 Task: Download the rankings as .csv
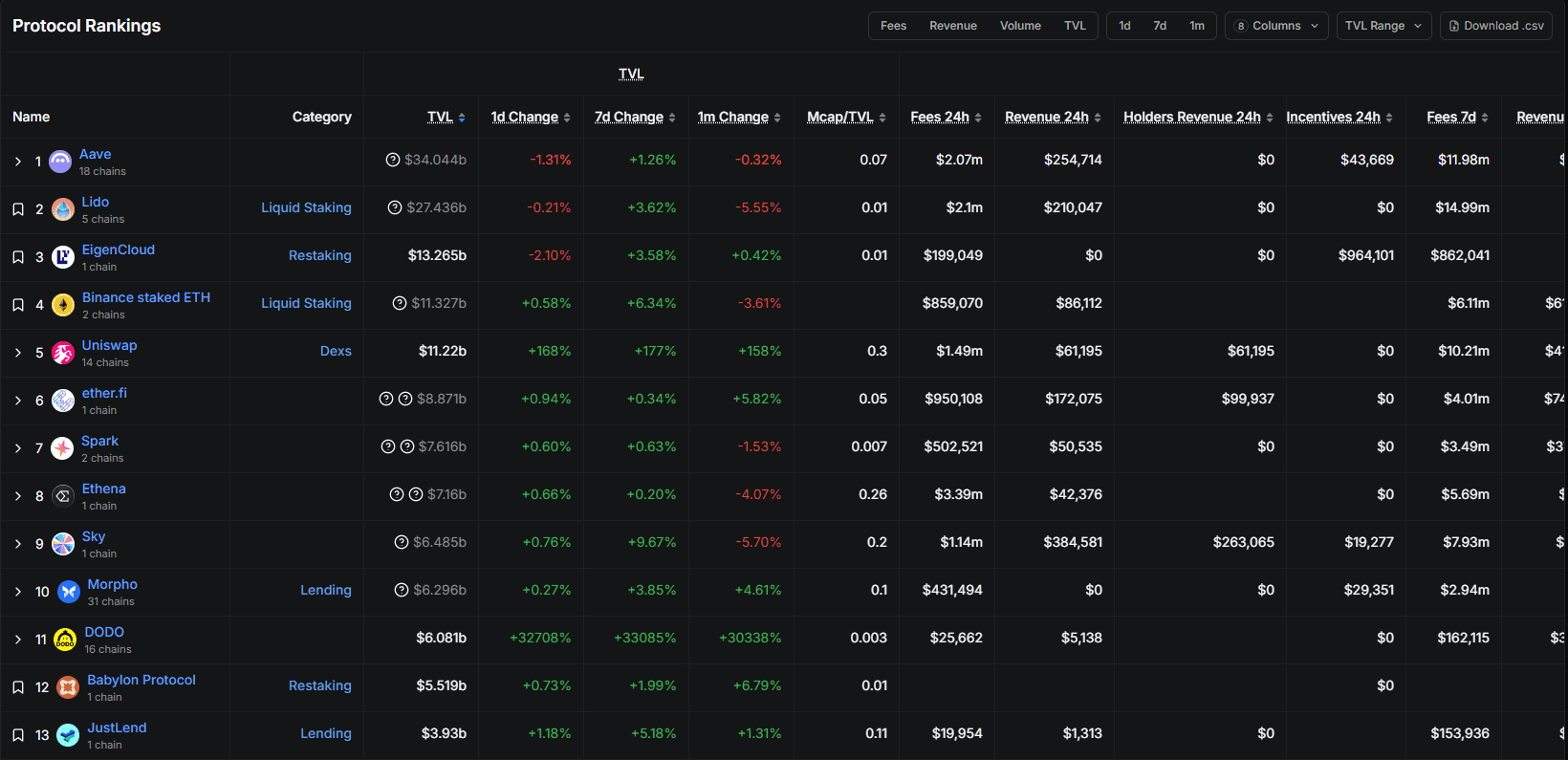(x=1495, y=26)
